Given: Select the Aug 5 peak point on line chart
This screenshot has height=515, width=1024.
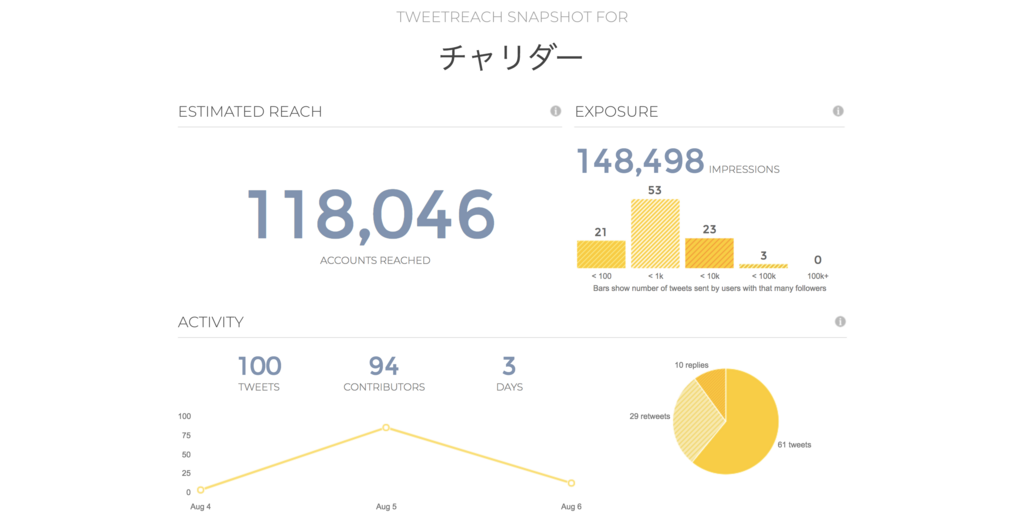Looking at the screenshot, I should coord(386,428).
